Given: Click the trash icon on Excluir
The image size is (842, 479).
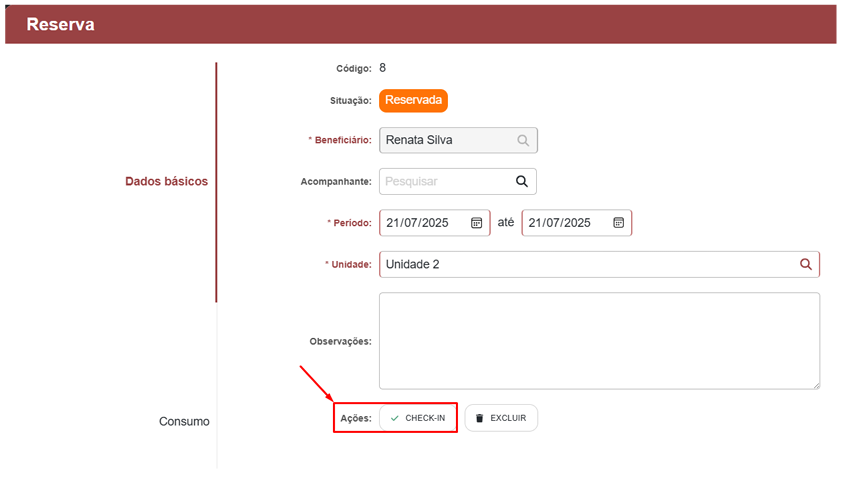Looking at the screenshot, I should pos(479,418).
